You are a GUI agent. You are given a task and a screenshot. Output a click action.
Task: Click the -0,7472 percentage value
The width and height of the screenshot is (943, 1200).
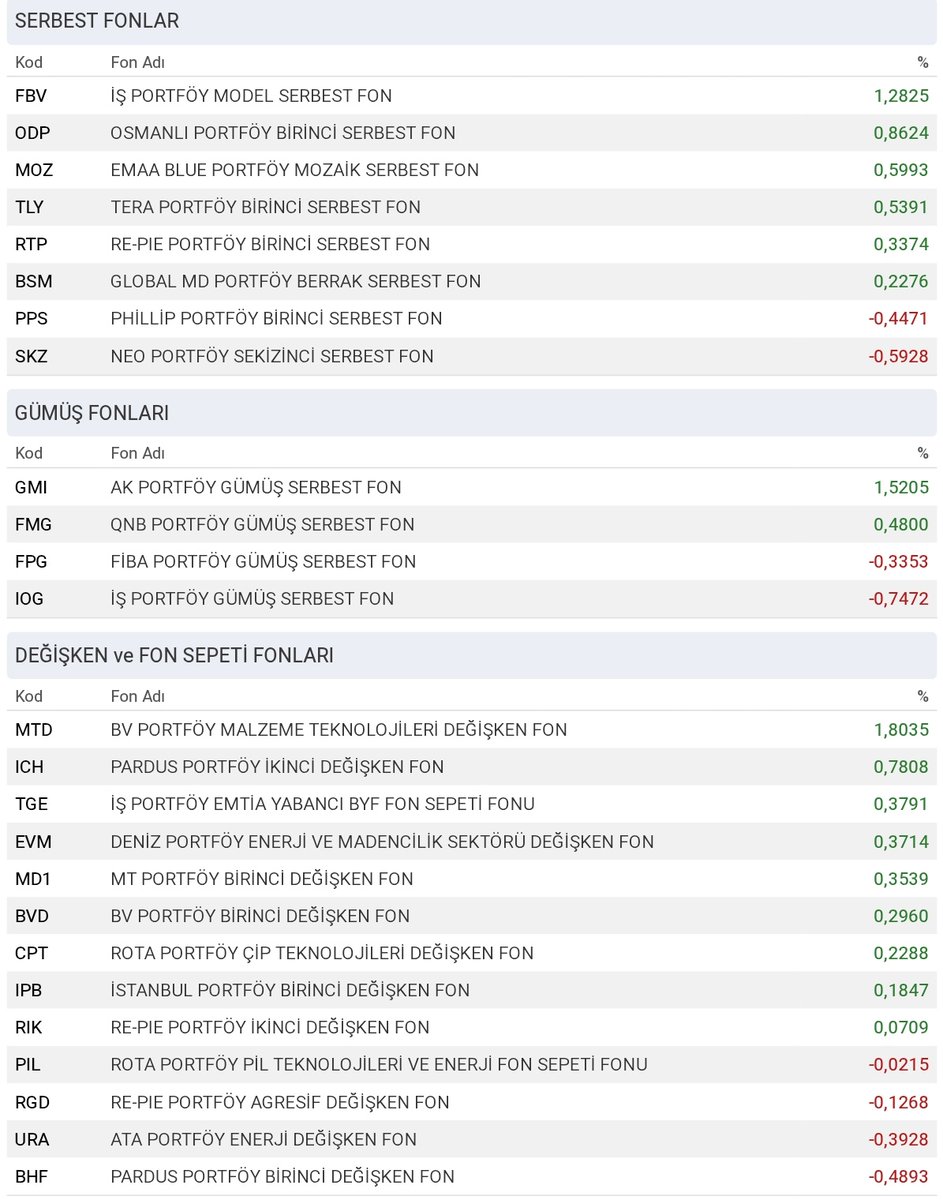898,599
